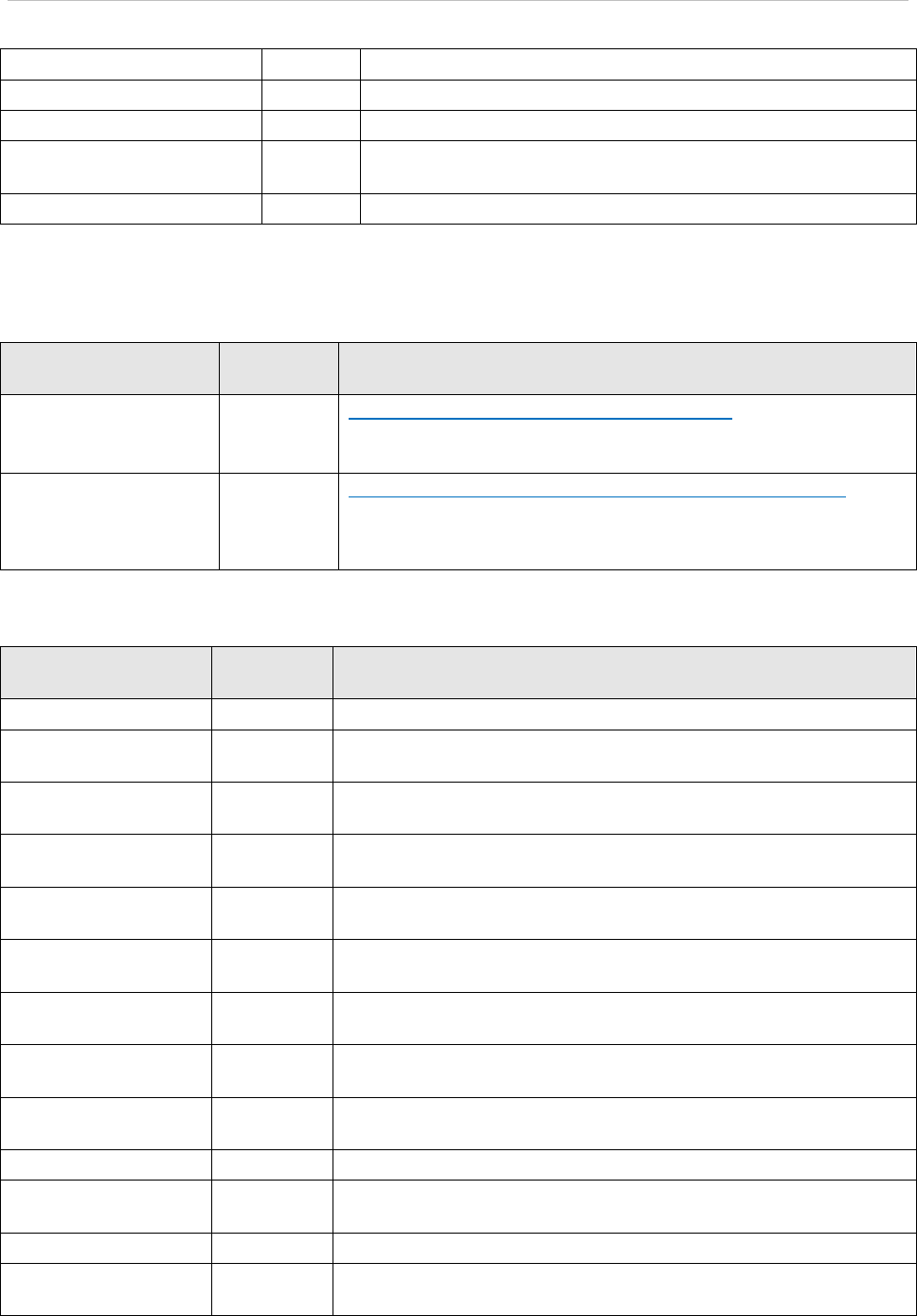Image resolution: width=917 pixels, height=1316 pixels.
Task: Click the bottom table's last row middle cell
Action: [272, 1289]
